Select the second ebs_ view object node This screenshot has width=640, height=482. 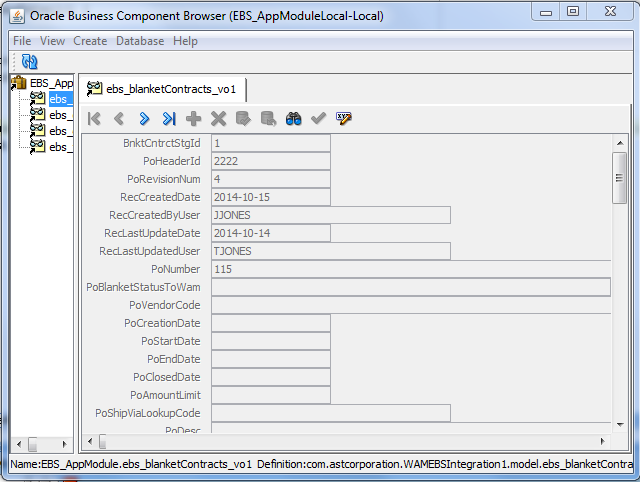[51, 115]
